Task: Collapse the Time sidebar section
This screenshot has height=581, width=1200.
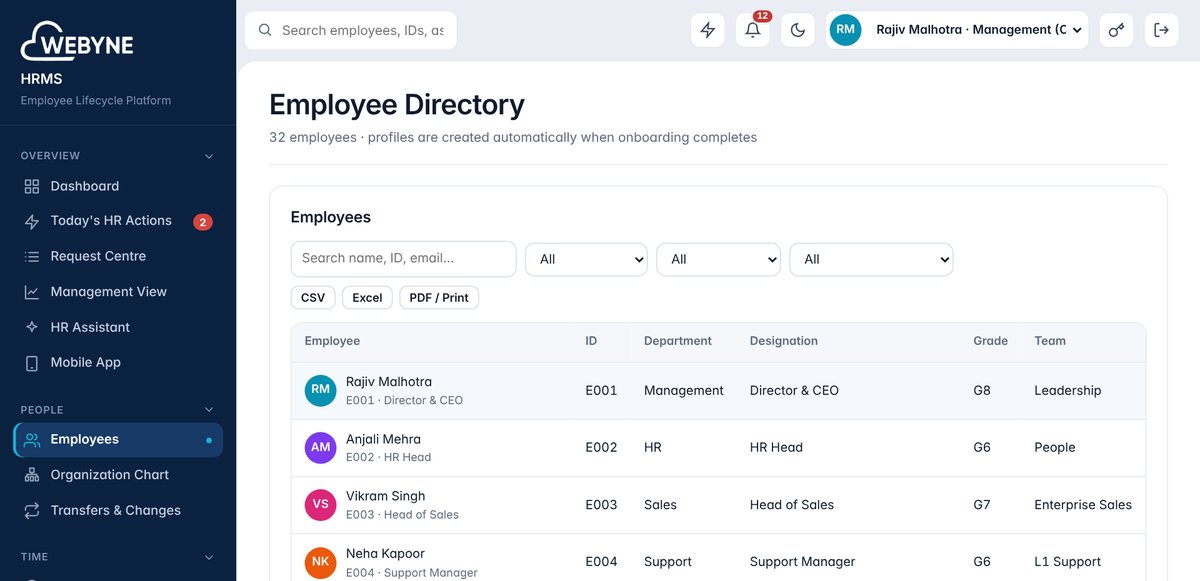Action: click(x=209, y=557)
